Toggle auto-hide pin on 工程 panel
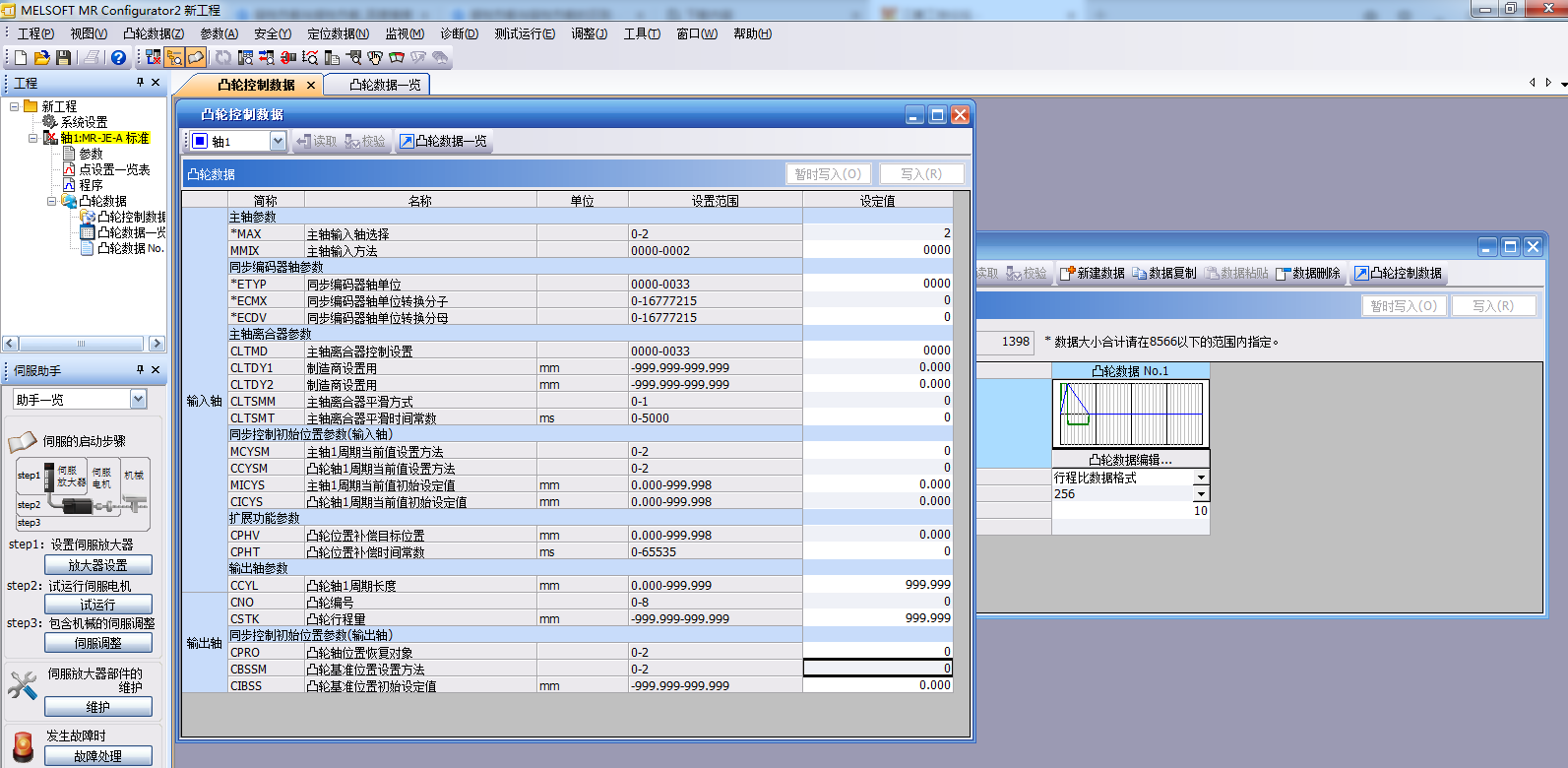Image resolution: width=1568 pixels, height=768 pixels. (140, 83)
